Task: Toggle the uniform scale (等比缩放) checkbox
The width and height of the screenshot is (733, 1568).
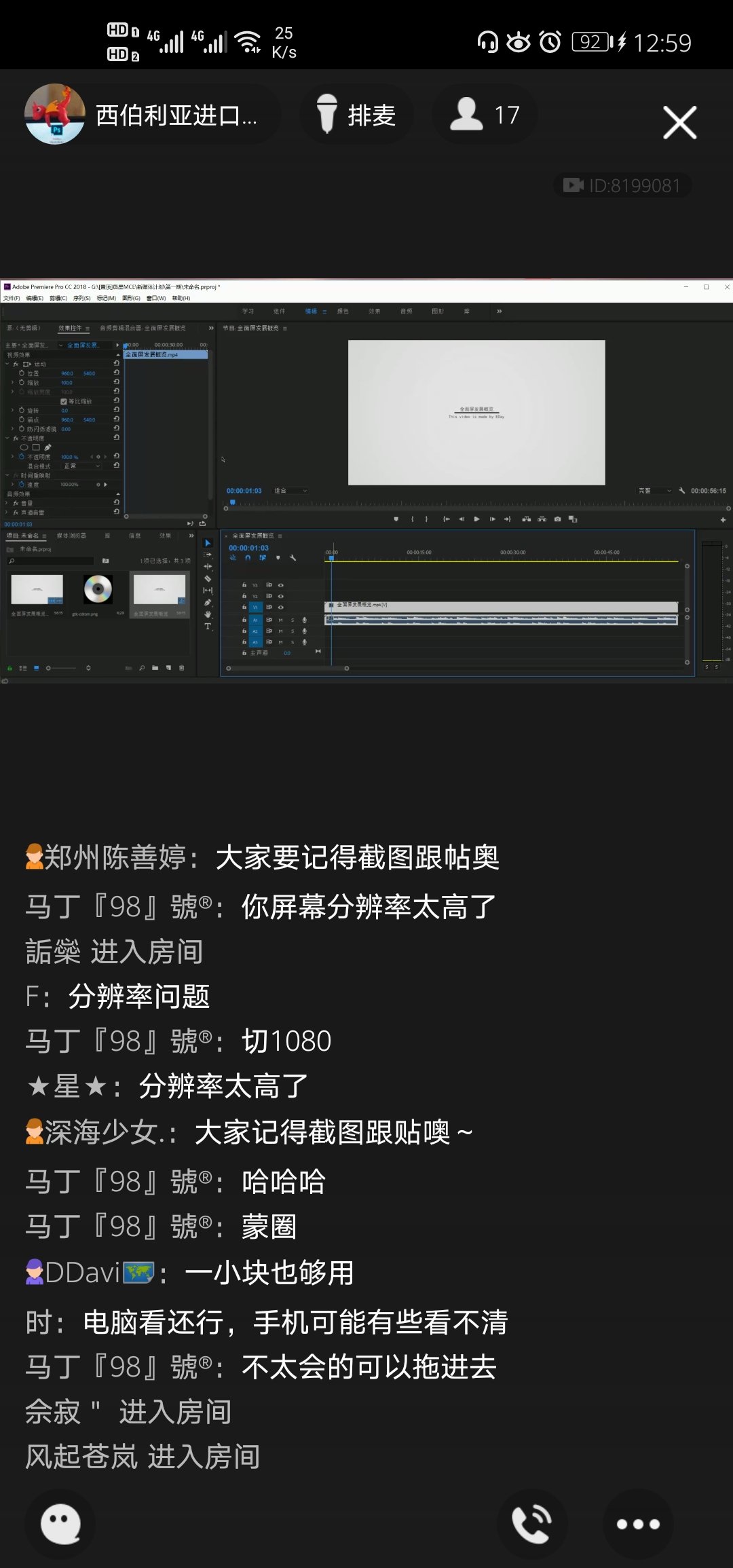Action: coord(64,401)
